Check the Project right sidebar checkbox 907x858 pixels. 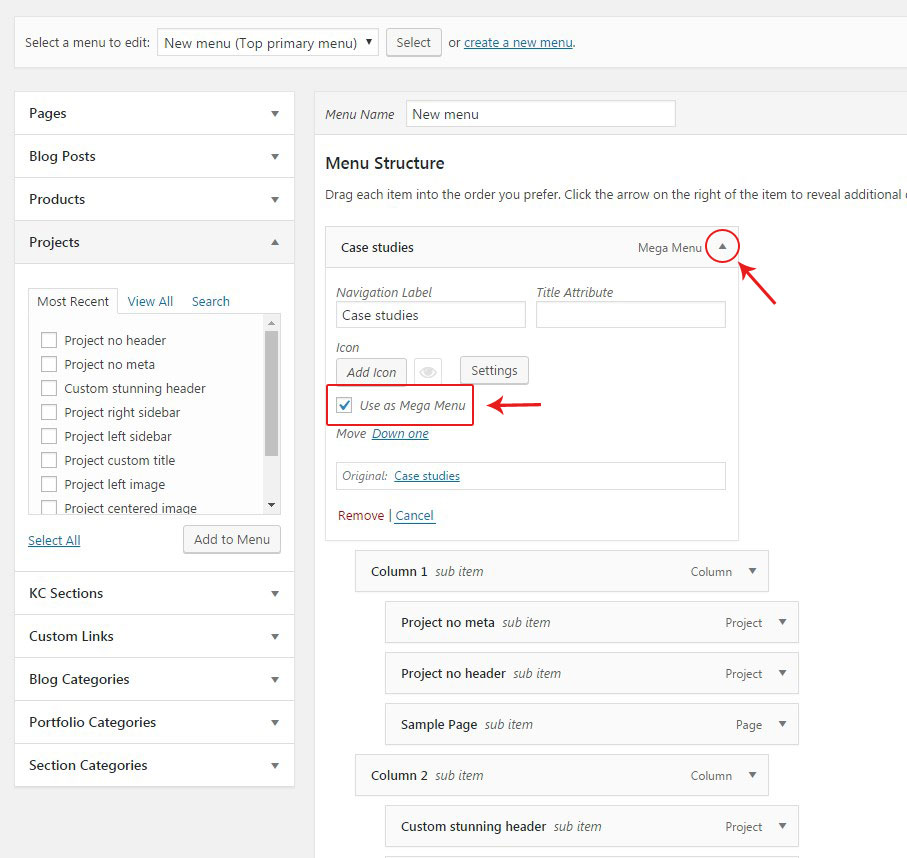49,412
